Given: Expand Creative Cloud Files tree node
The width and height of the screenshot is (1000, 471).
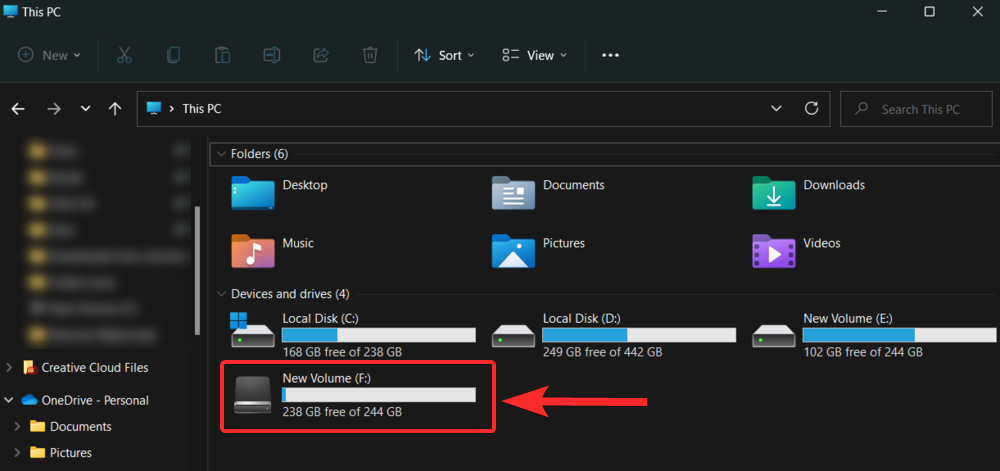Looking at the screenshot, I should 9,367.
